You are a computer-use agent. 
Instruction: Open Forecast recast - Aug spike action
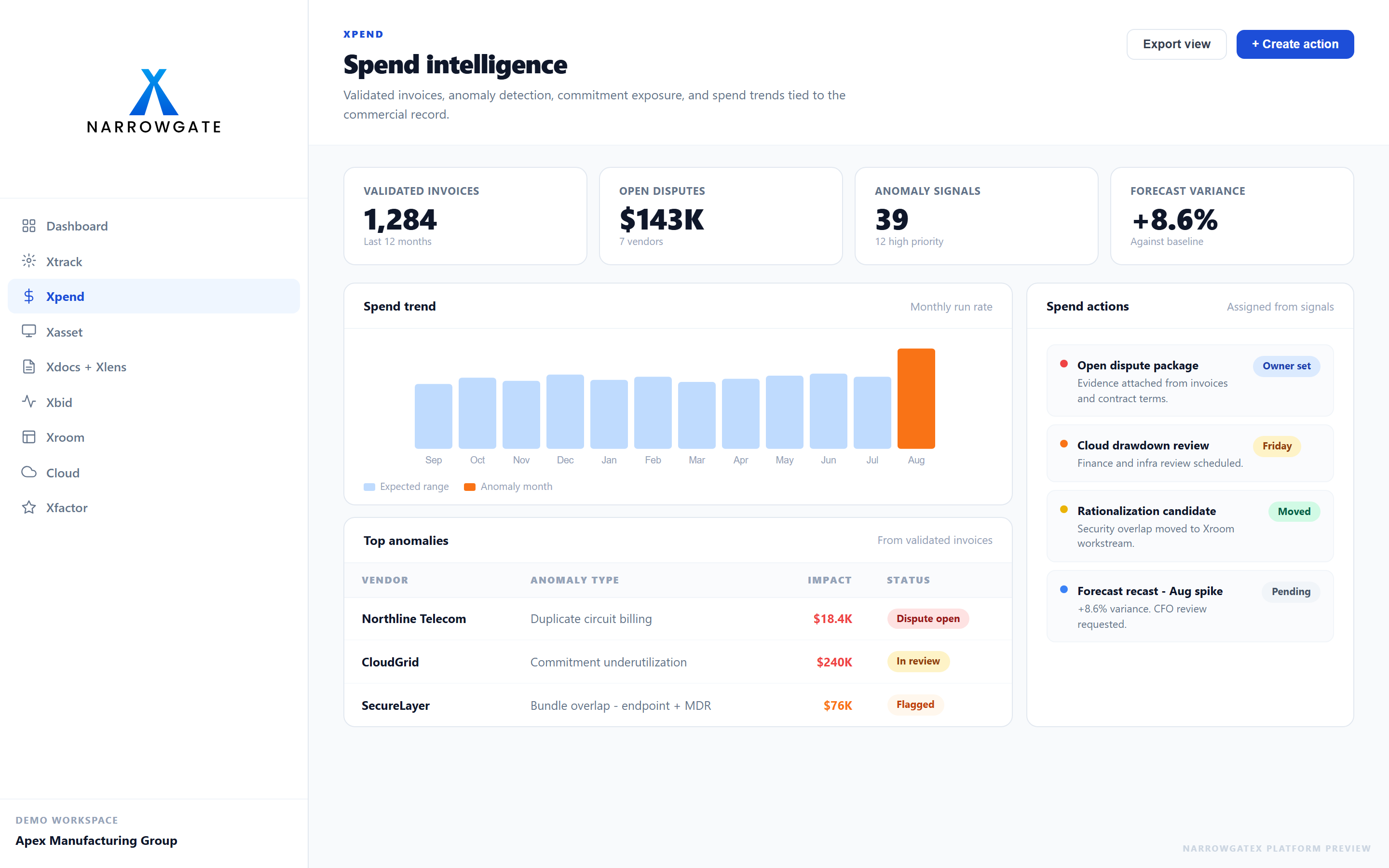(x=1190, y=606)
